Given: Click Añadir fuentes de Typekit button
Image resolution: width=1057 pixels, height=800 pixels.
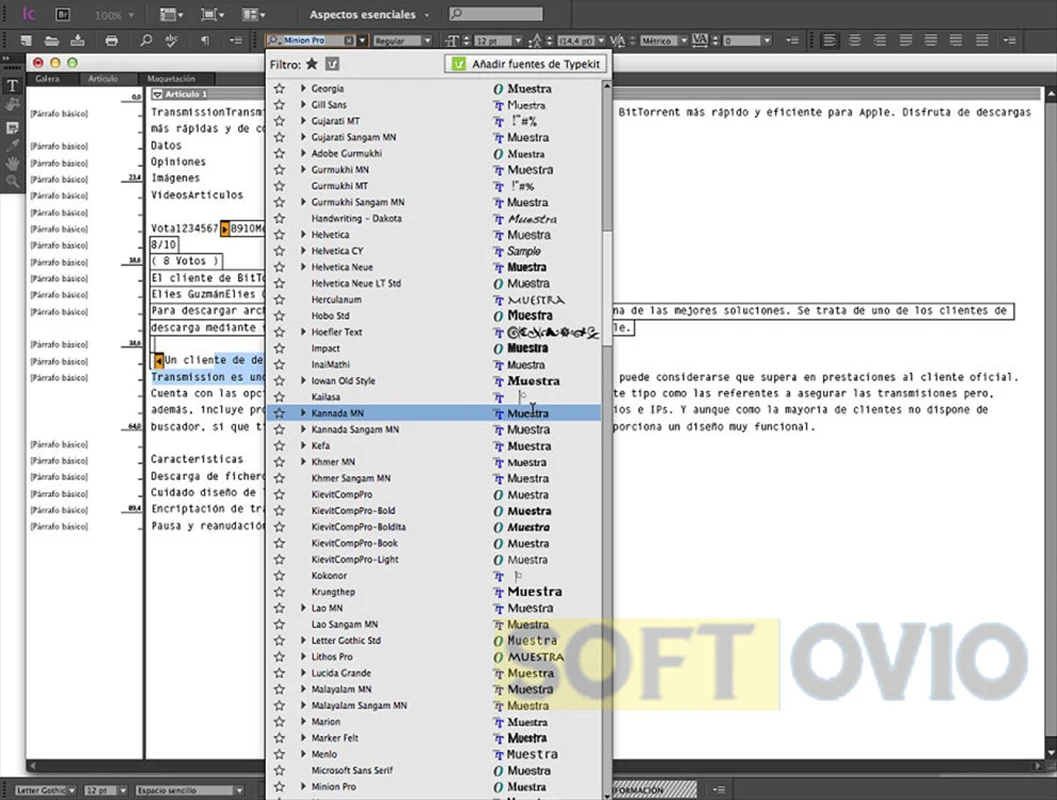Looking at the screenshot, I should (x=526, y=64).
